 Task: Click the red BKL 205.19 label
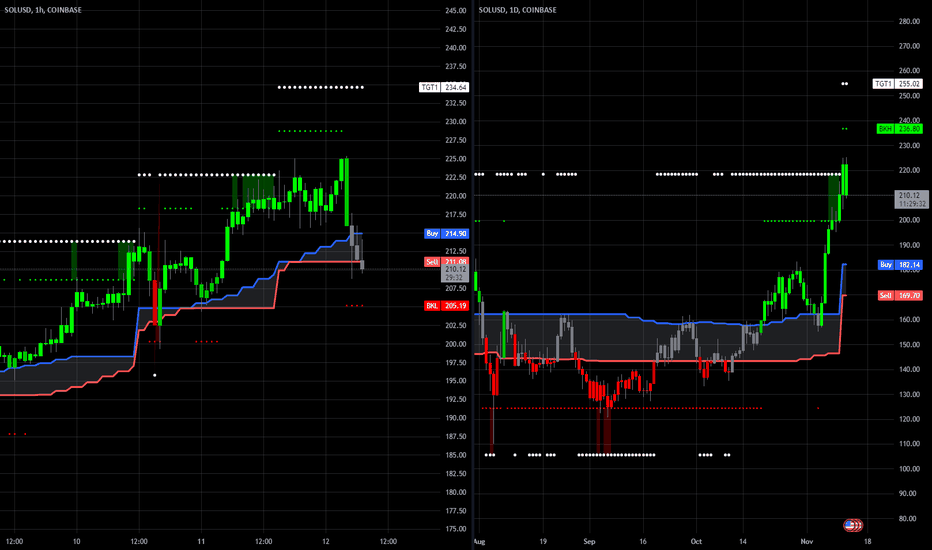tap(446, 306)
